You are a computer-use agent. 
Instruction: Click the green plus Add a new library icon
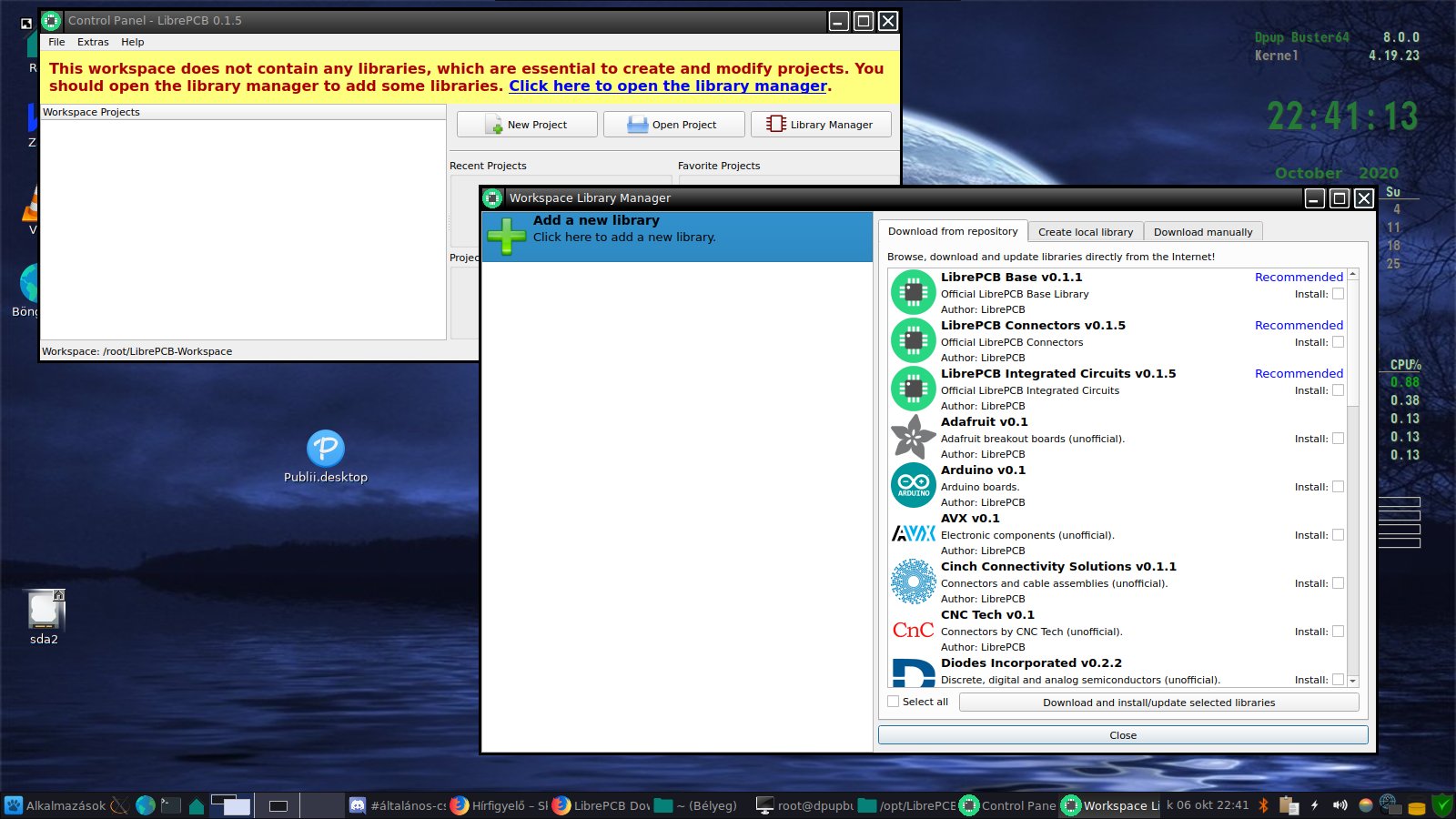pyautogui.click(x=506, y=236)
